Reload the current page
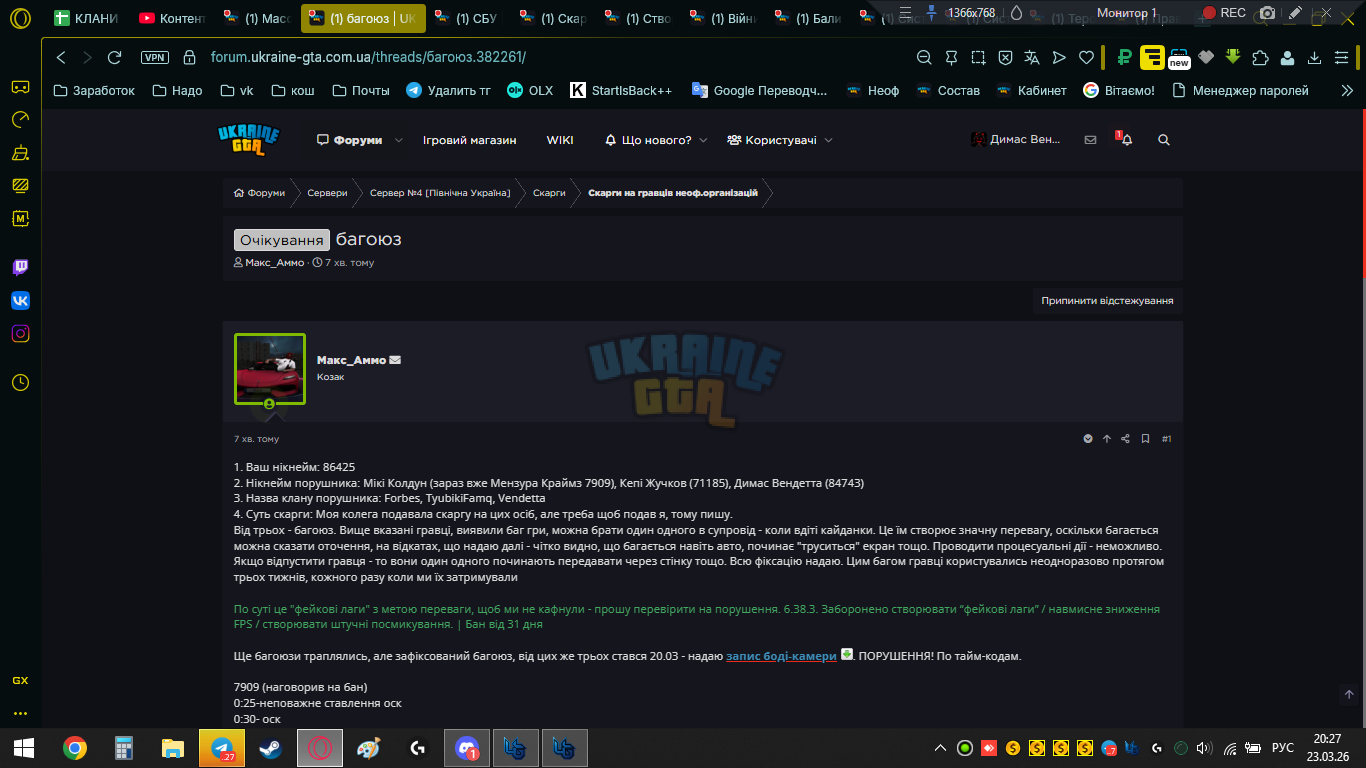This screenshot has width=1366, height=768. click(x=114, y=57)
